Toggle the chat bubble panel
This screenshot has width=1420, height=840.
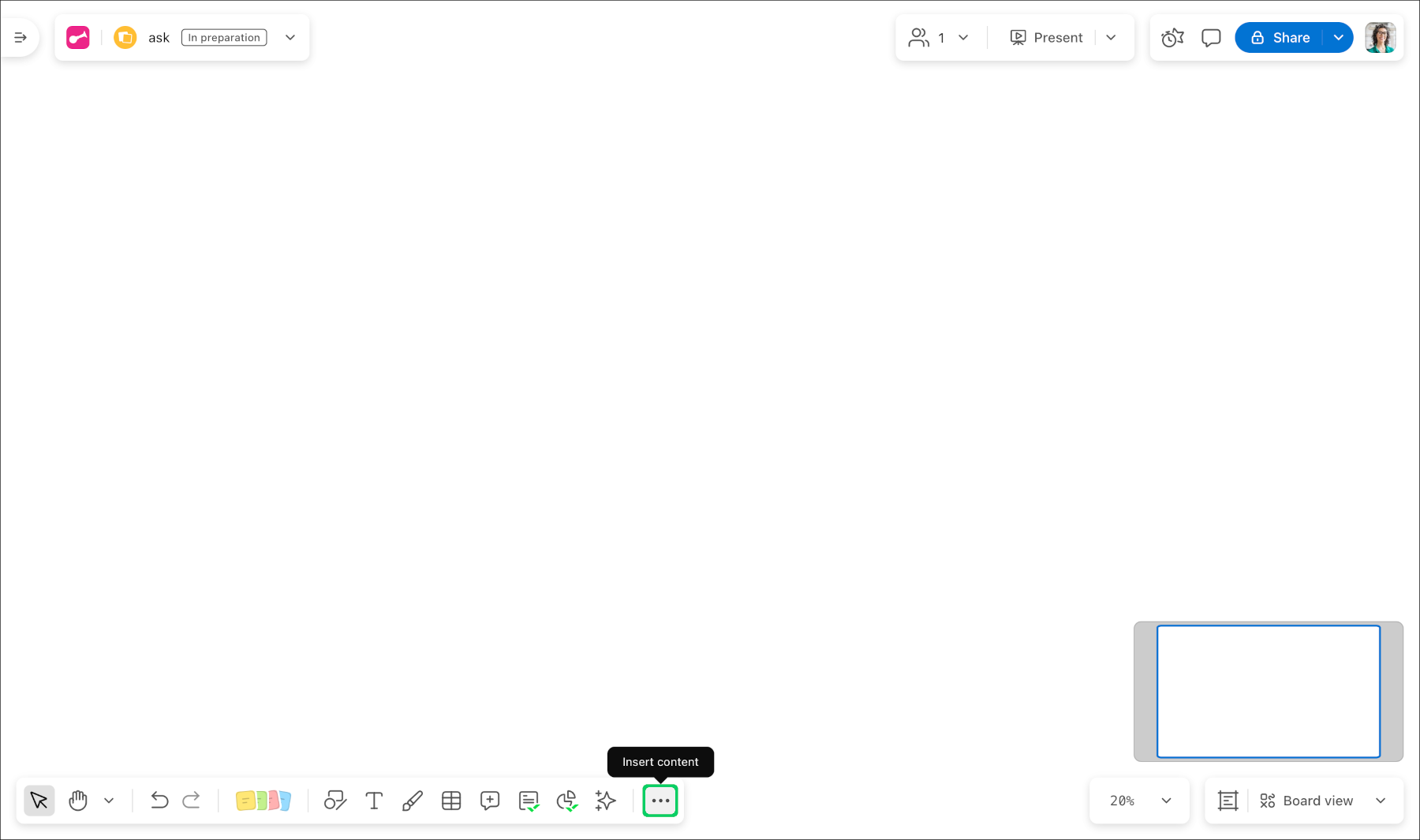pos(1211,37)
